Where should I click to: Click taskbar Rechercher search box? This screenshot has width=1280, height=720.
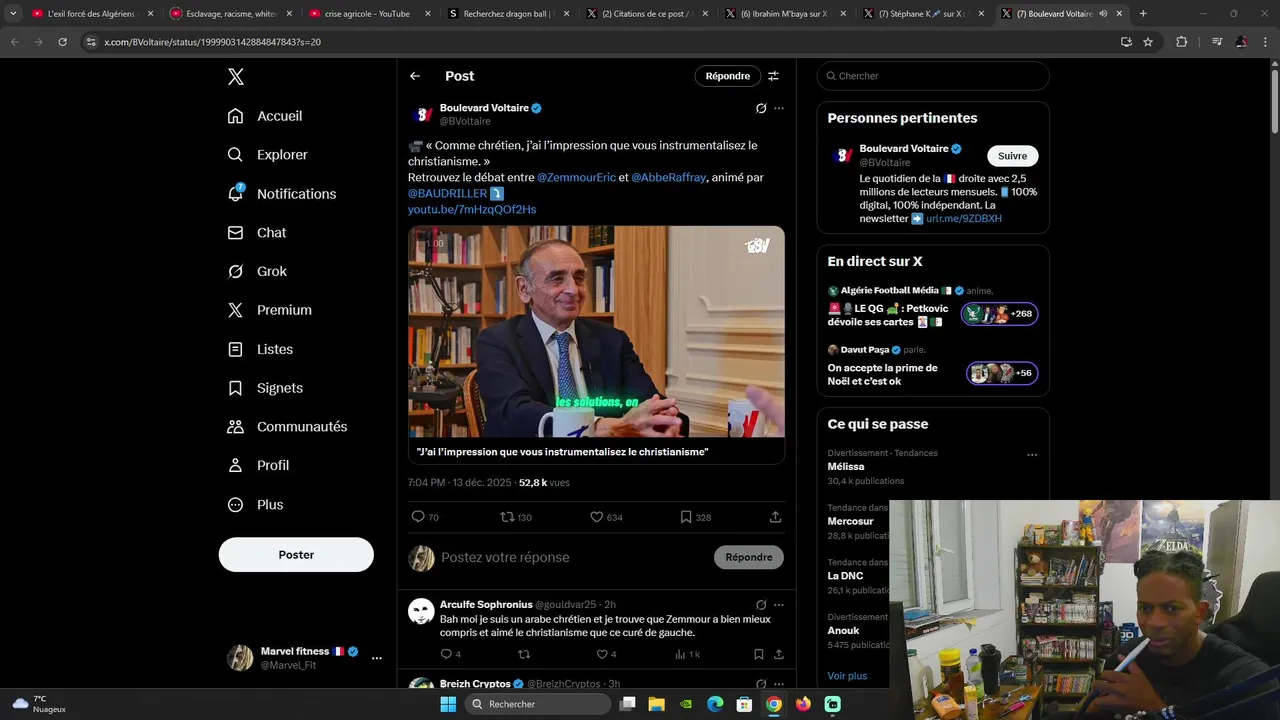point(538,704)
